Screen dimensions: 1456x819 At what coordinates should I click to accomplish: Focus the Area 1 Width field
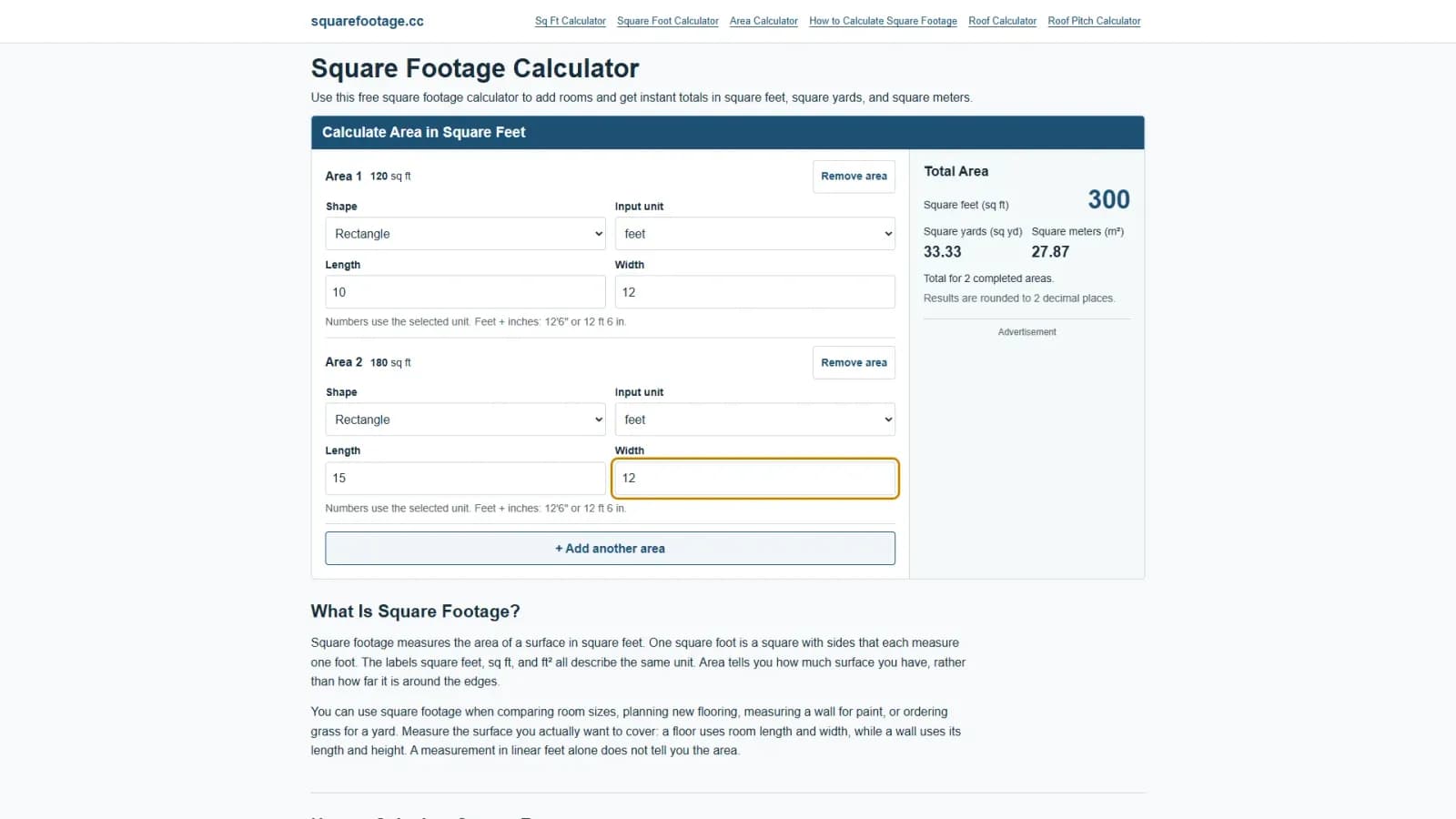pyautogui.click(x=754, y=292)
